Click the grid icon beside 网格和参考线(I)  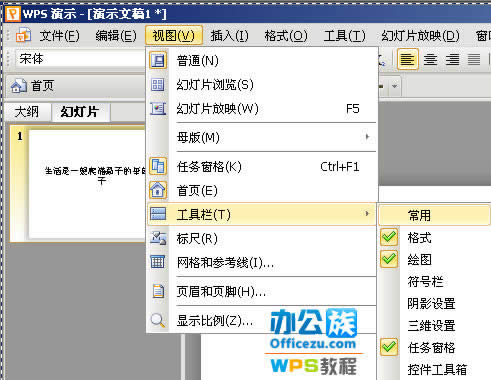click(158, 262)
